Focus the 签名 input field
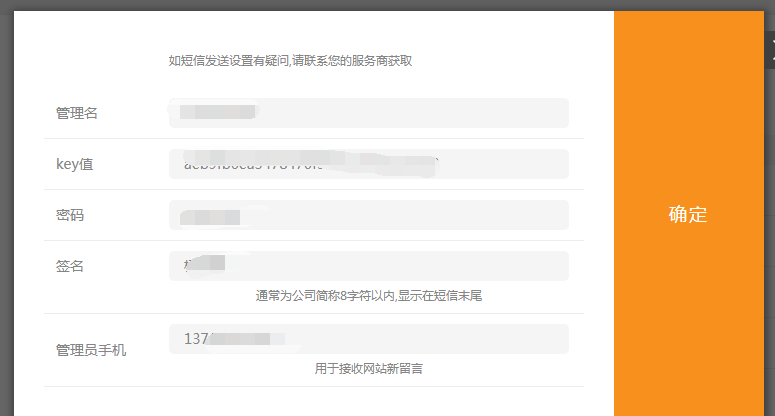This screenshot has height=416, width=775. click(369, 266)
